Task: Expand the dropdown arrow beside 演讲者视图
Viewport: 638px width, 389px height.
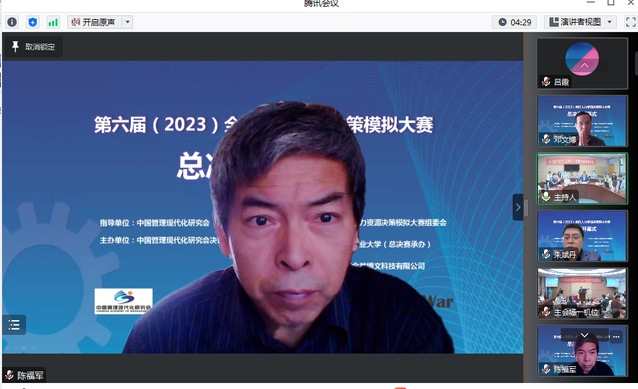Action: [x=610, y=22]
